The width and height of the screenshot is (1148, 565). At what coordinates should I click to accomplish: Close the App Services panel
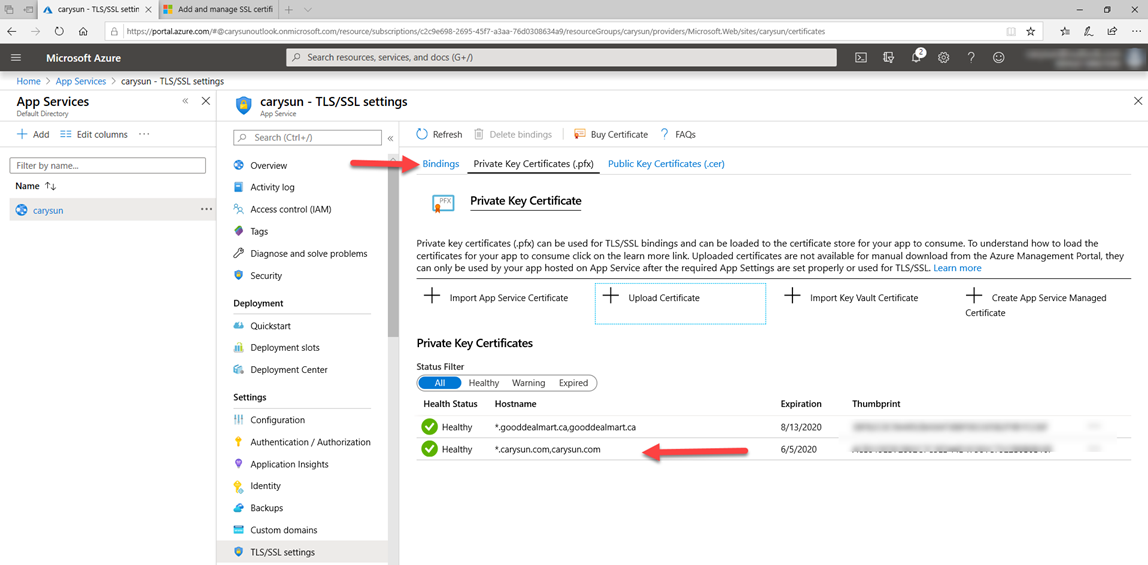point(206,101)
